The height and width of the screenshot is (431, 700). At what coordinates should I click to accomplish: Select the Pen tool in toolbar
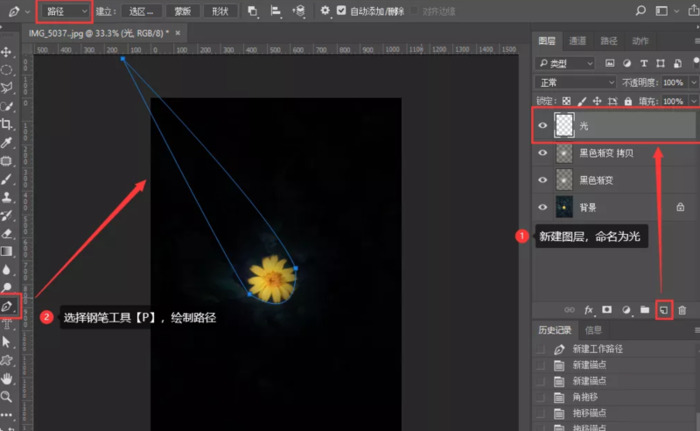(7, 306)
